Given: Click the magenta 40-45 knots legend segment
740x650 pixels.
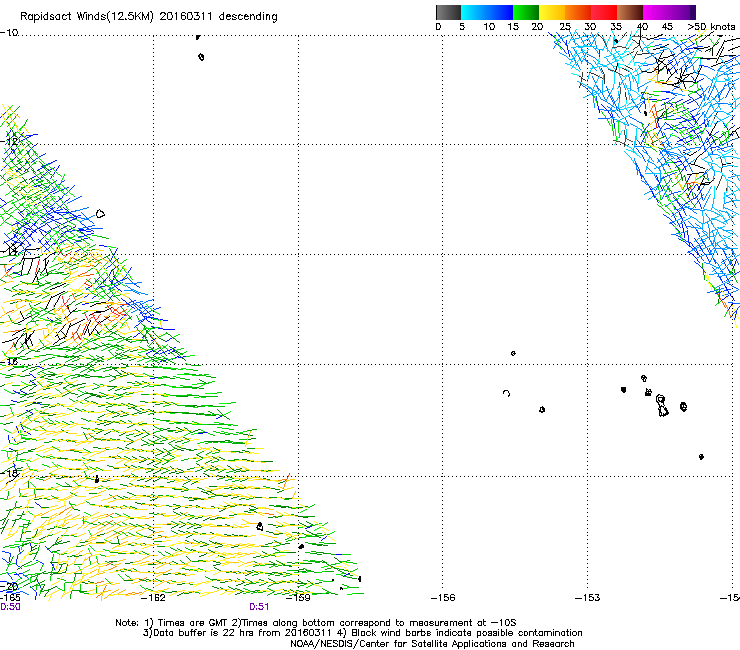Looking at the screenshot, I should [x=656, y=12].
